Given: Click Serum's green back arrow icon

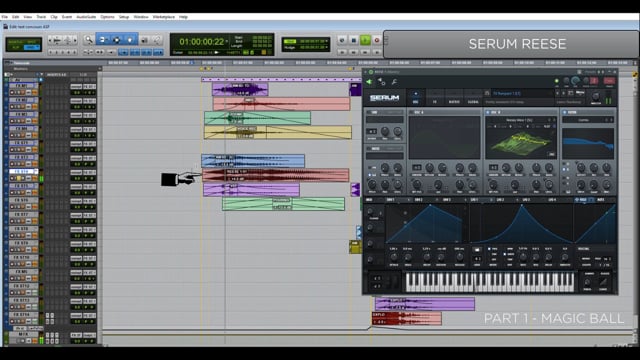Looking at the screenshot, I should click(x=369, y=82).
